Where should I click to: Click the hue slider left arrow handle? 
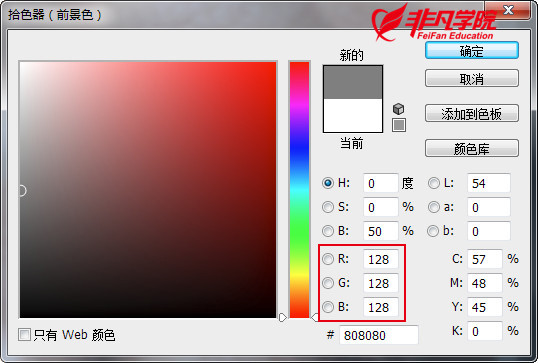click(282, 318)
